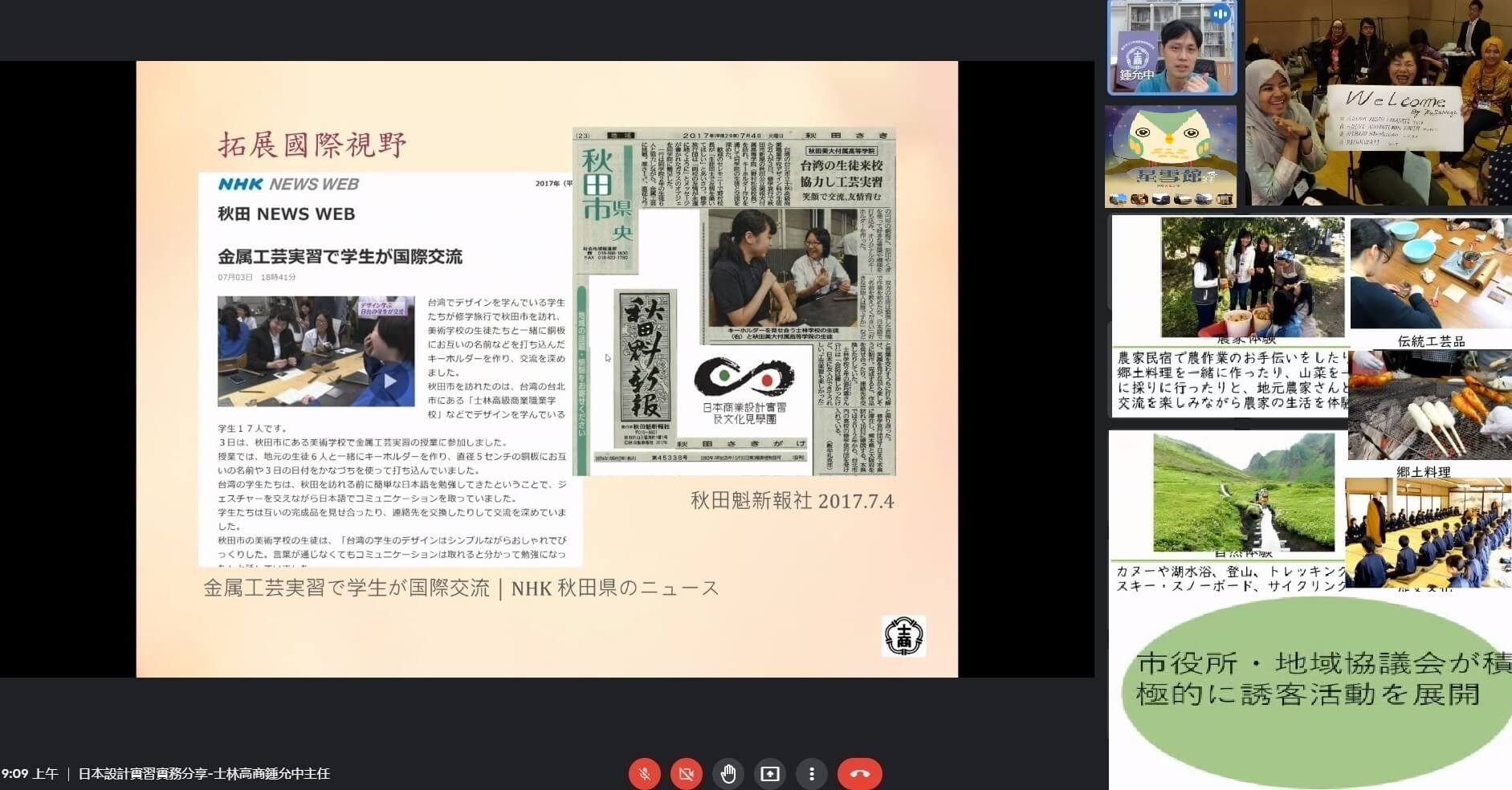Unmute the microphone
Image resolution: width=1512 pixels, height=790 pixels.
644,774
